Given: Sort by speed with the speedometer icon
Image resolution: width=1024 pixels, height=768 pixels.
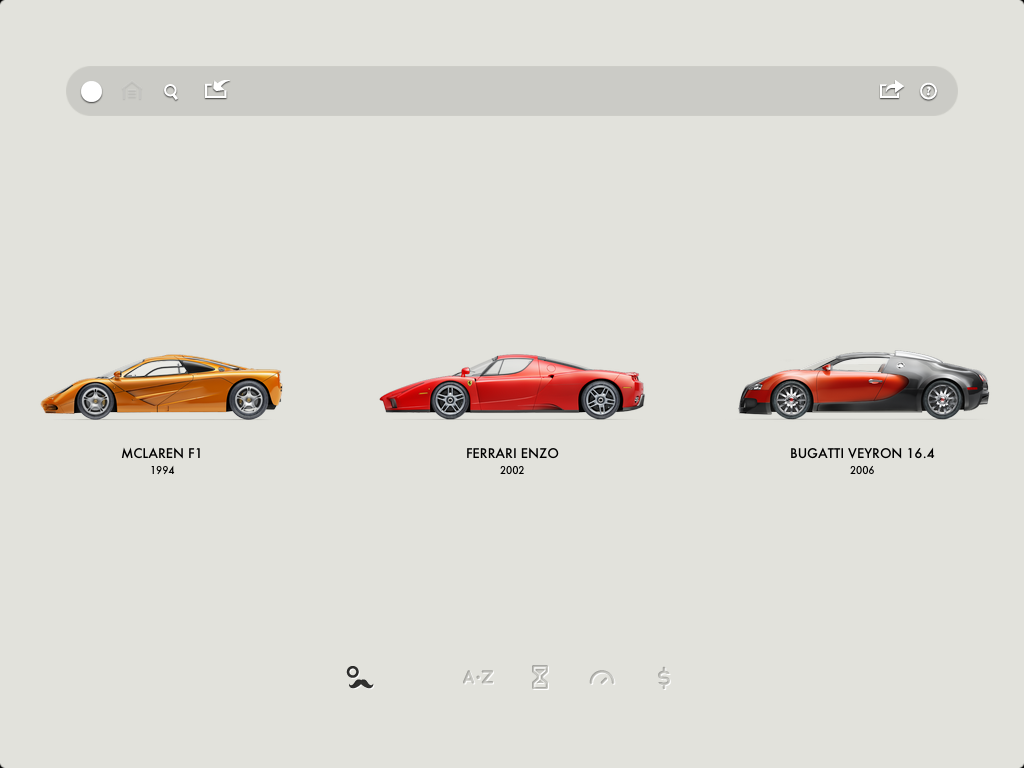Looking at the screenshot, I should [x=601, y=678].
